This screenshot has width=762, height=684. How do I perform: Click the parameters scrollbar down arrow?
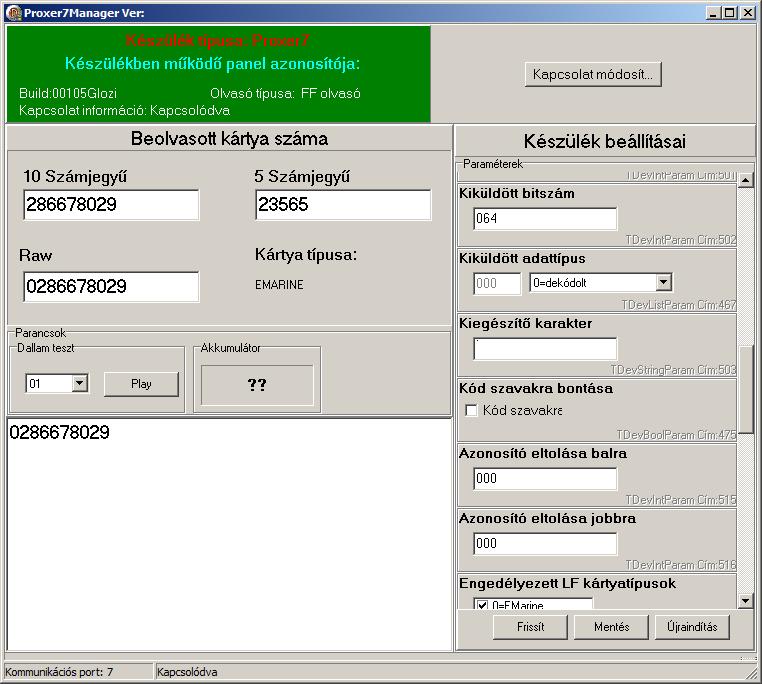coord(745,601)
